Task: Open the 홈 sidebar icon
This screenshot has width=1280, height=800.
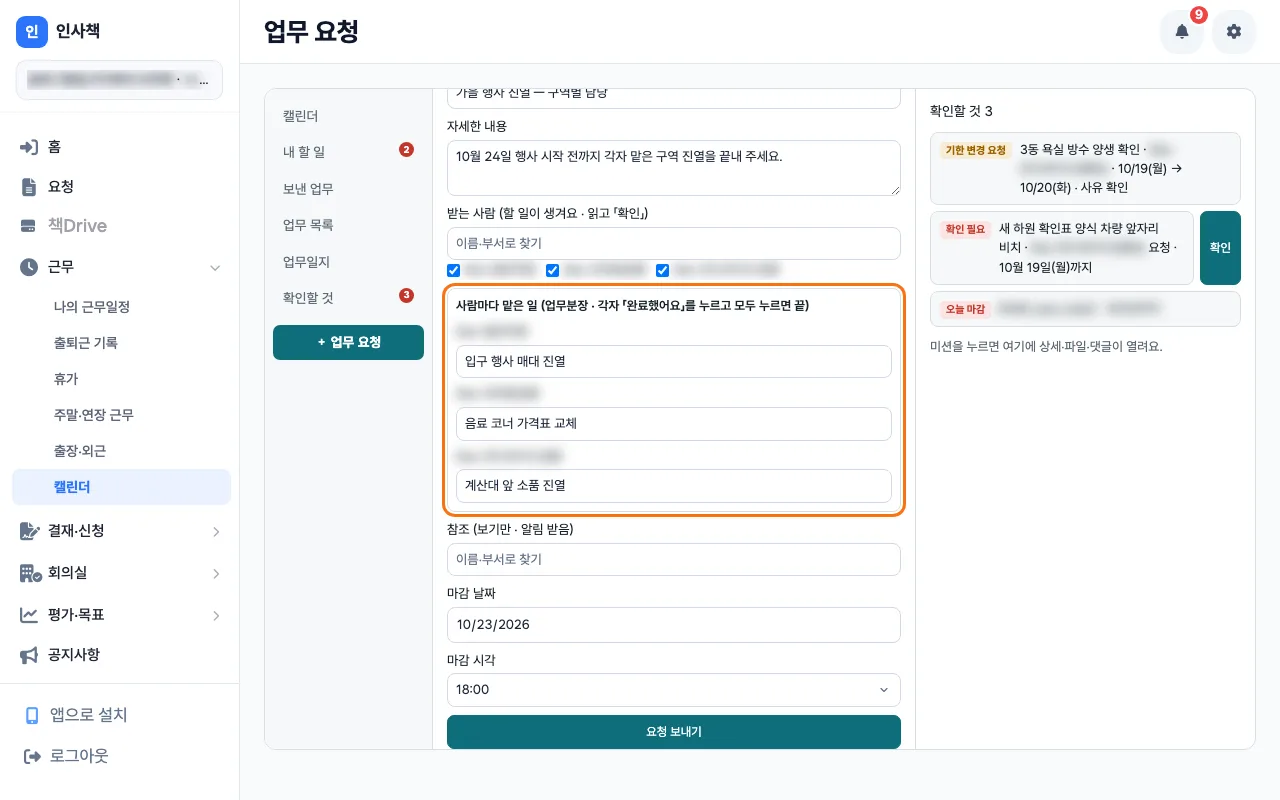Action: [x=29, y=147]
